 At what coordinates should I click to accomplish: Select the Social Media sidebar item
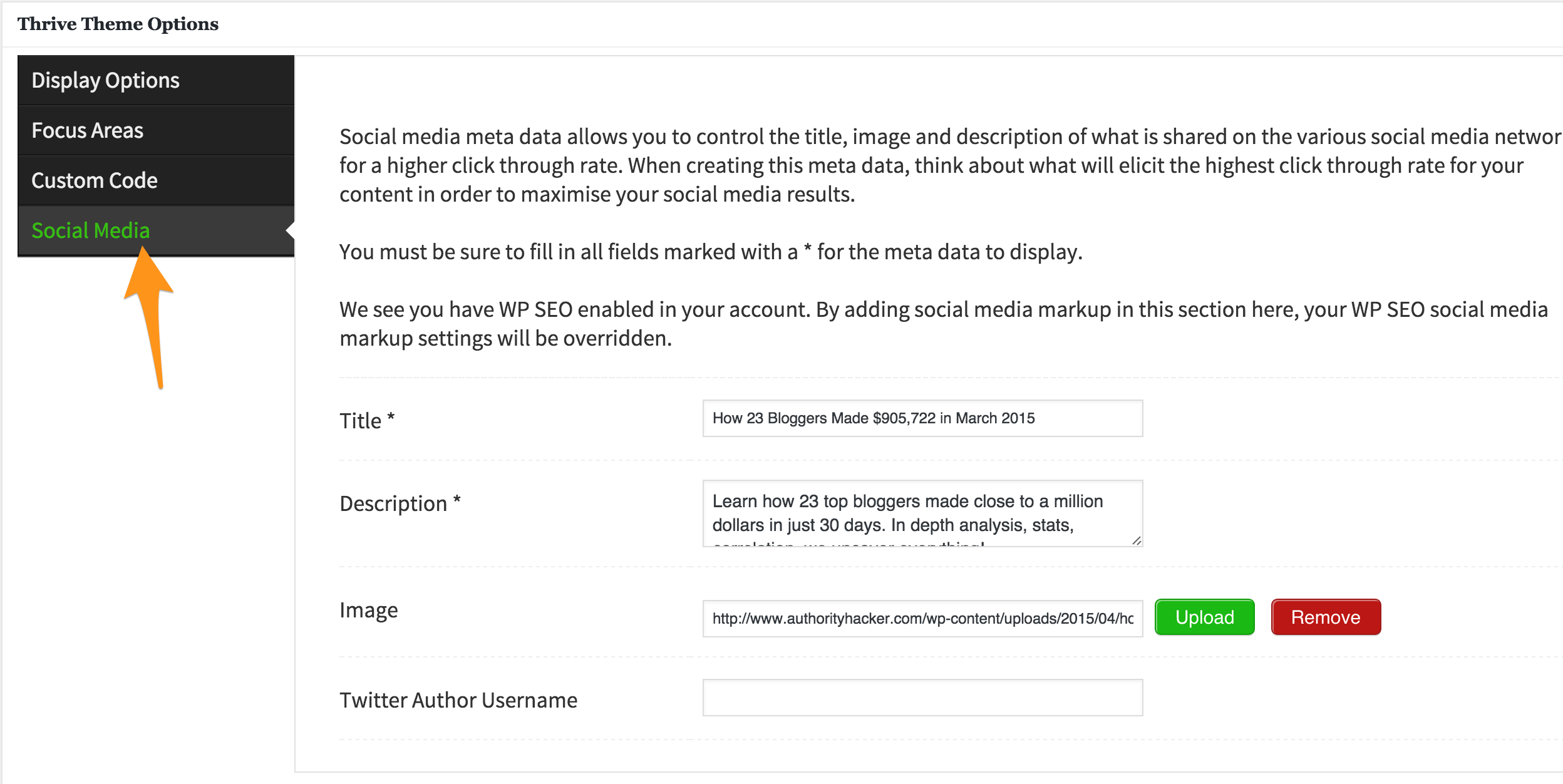[x=156, y=230]
